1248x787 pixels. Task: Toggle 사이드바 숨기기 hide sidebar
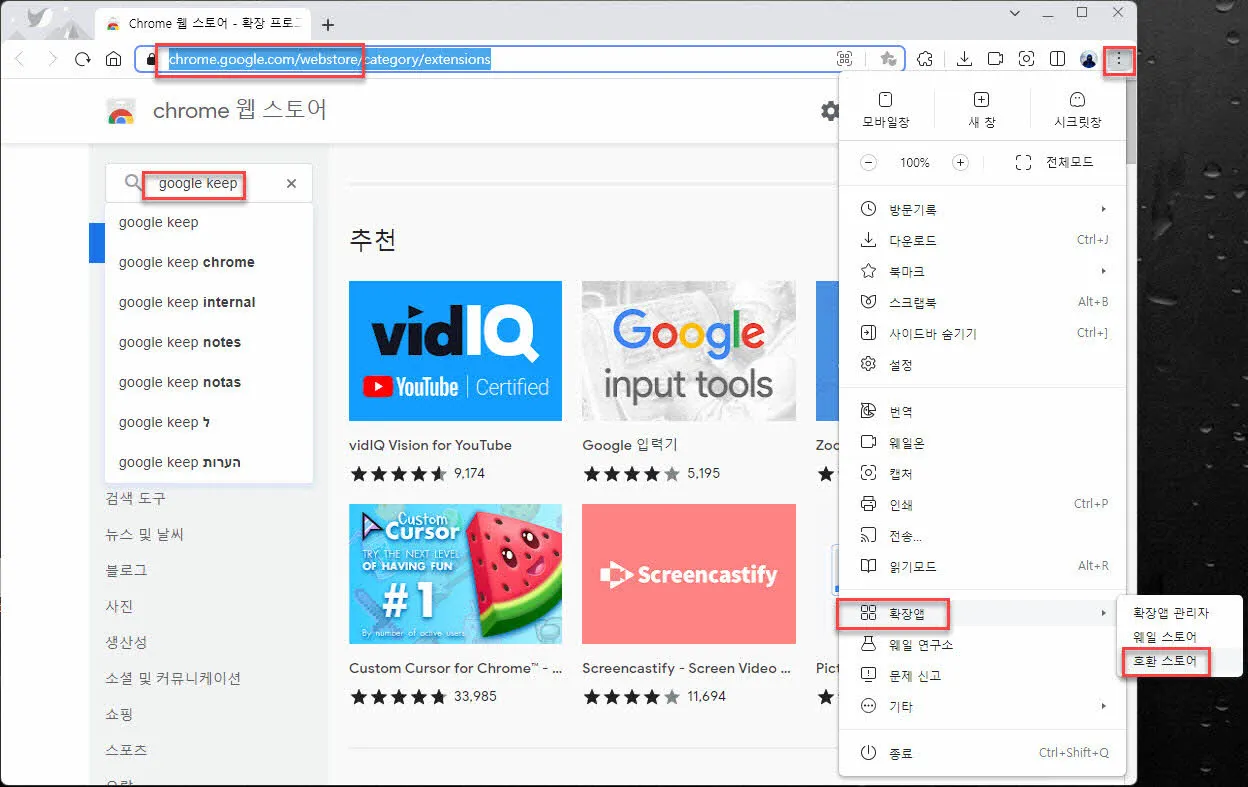[x=983, y=333]
